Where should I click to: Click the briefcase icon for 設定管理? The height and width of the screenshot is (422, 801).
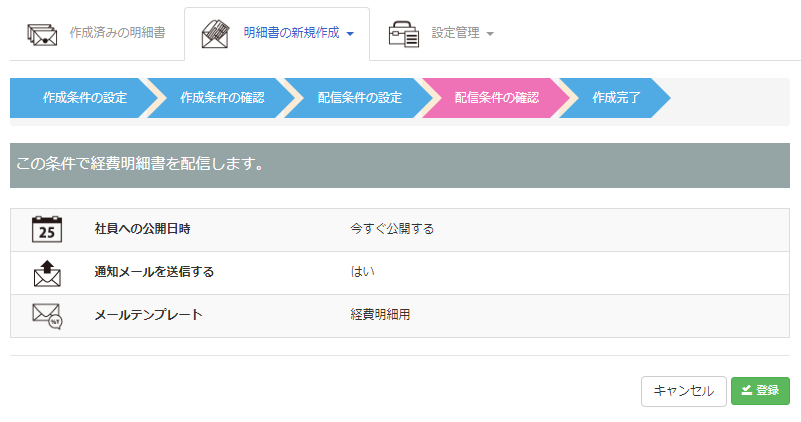tap(404, 34)
